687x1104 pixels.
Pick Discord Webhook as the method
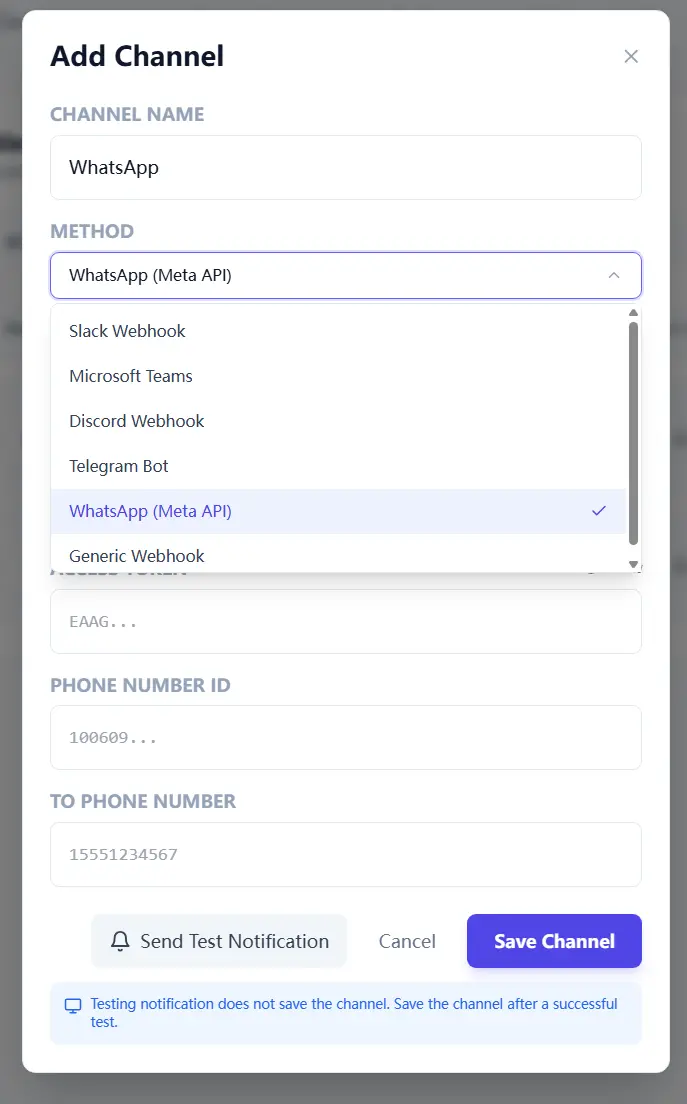click(x=339, y=421)
